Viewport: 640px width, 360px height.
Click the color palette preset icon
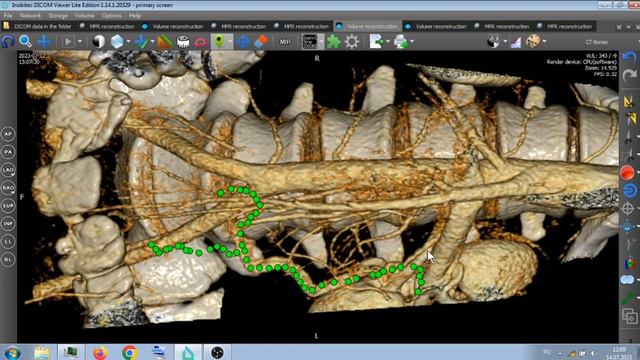click(x=533, y=41)
